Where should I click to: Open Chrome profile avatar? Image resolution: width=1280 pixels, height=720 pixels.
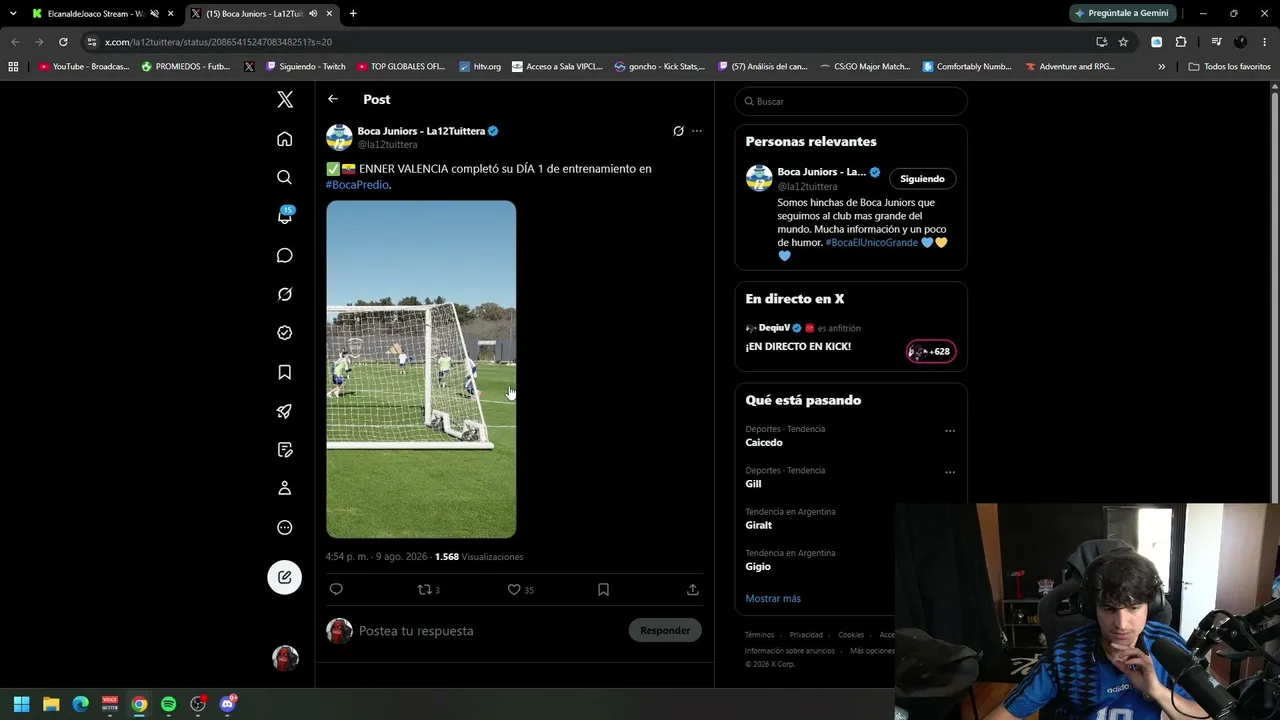pyautogui.click(x=1241, y=42)
